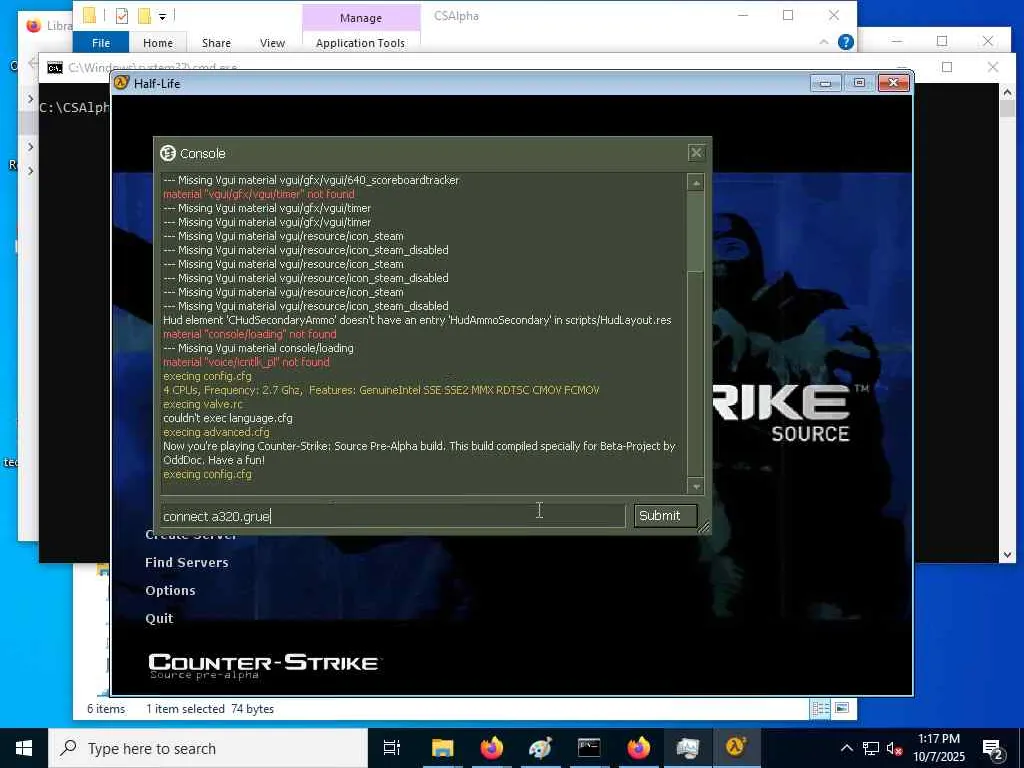
Task: Open Options in the game menu
Action: click(170, 590)
